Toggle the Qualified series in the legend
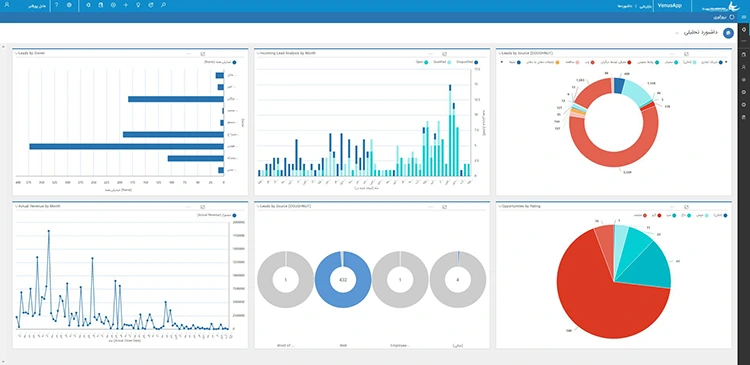This screenshot has height=365, width=750. point(442,62)
